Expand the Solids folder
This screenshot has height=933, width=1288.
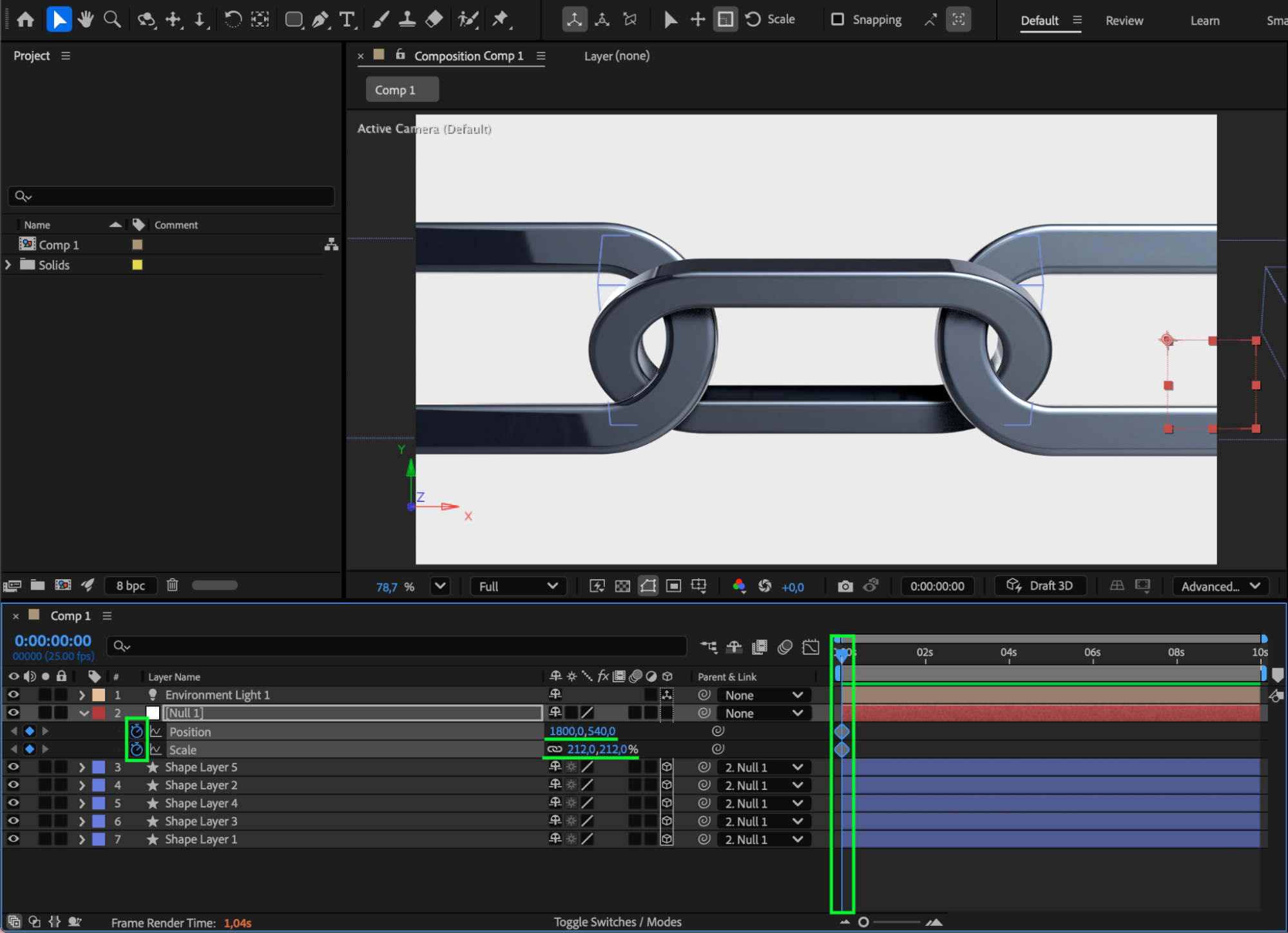8,265
